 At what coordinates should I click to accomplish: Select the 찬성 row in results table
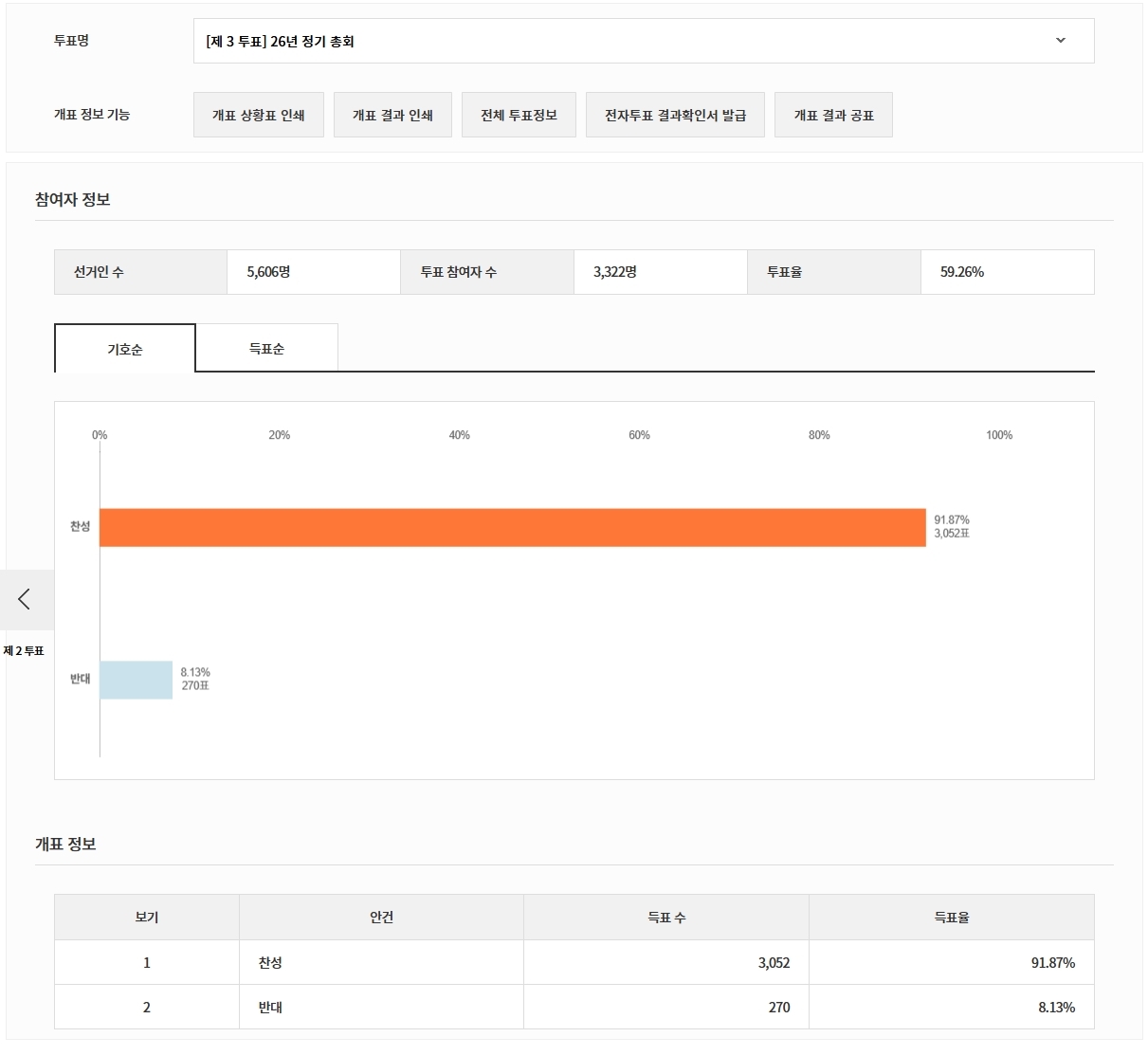coord(381,962)
